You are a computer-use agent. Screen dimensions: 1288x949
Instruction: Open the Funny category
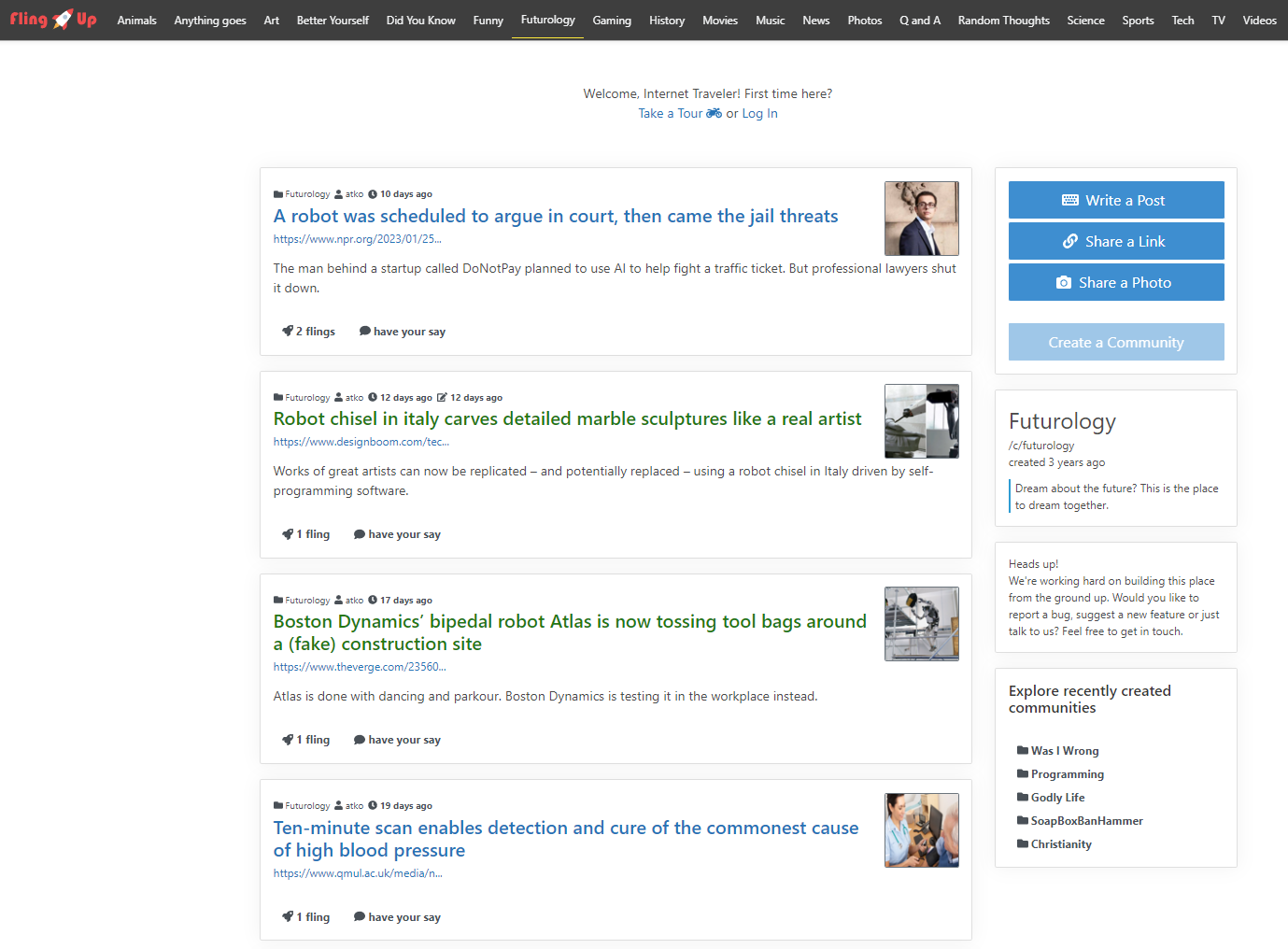[488, 20]
